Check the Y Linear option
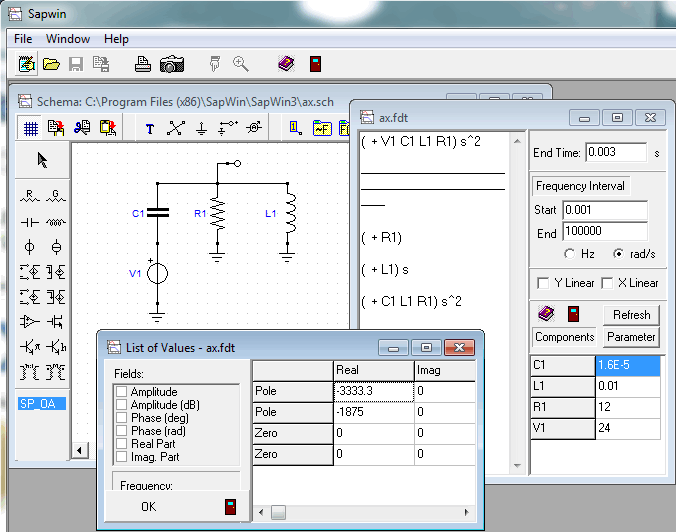The height and width of the screenshot is (532, 676). (543, 283)
